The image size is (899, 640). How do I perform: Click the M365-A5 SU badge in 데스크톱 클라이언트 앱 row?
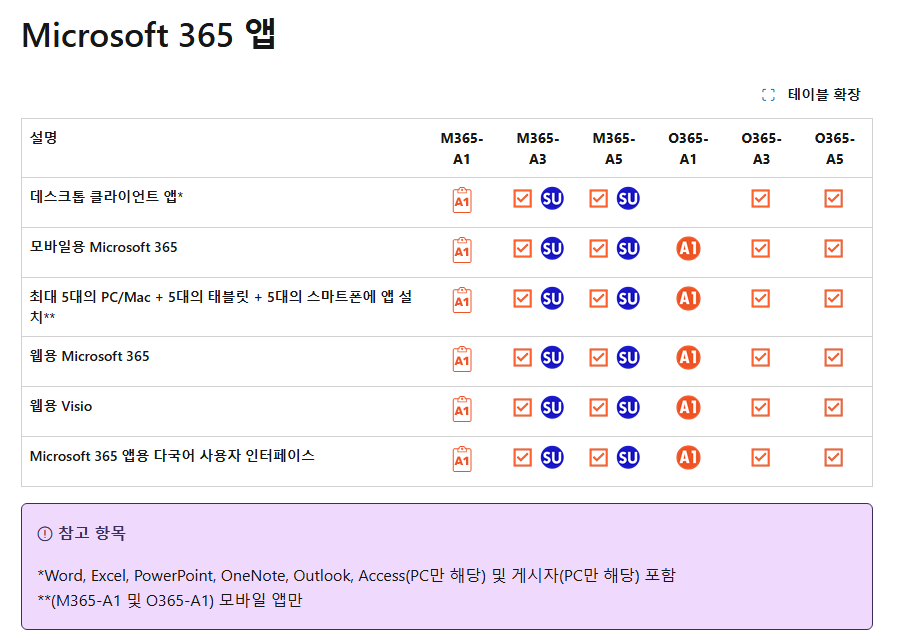pyautogui.click(x=628, y=198)
